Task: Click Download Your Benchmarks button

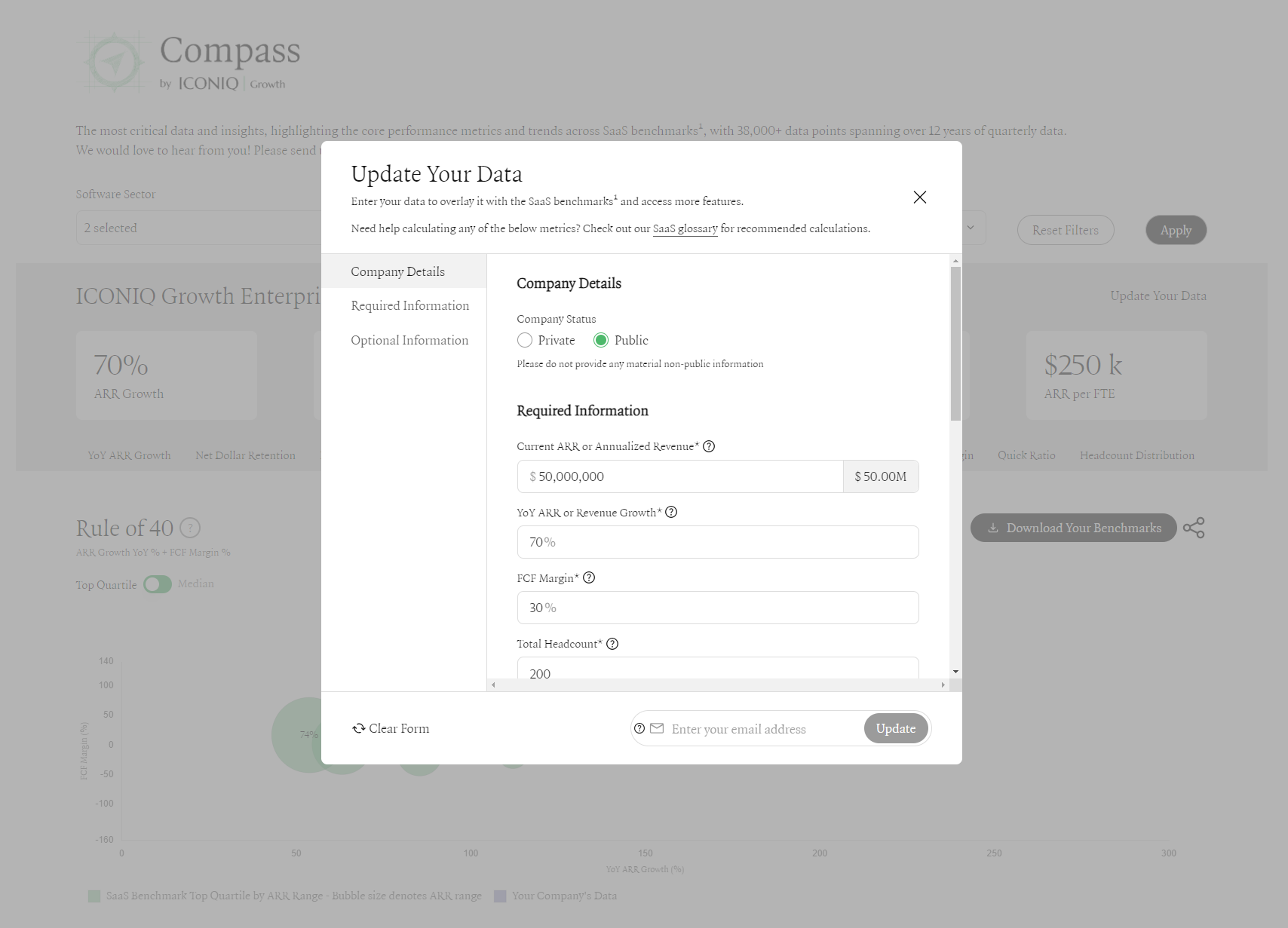Action: [x=1074, y=528]
